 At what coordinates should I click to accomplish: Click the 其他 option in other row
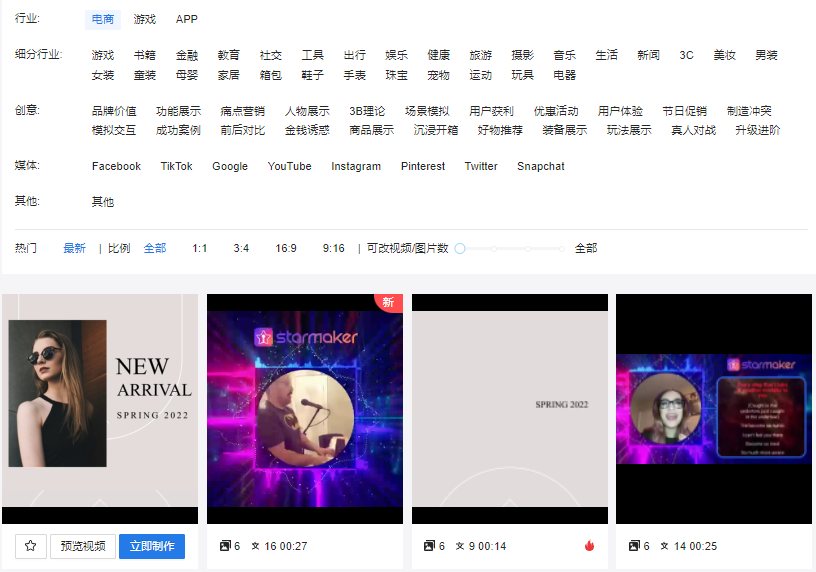pos(103,202)
